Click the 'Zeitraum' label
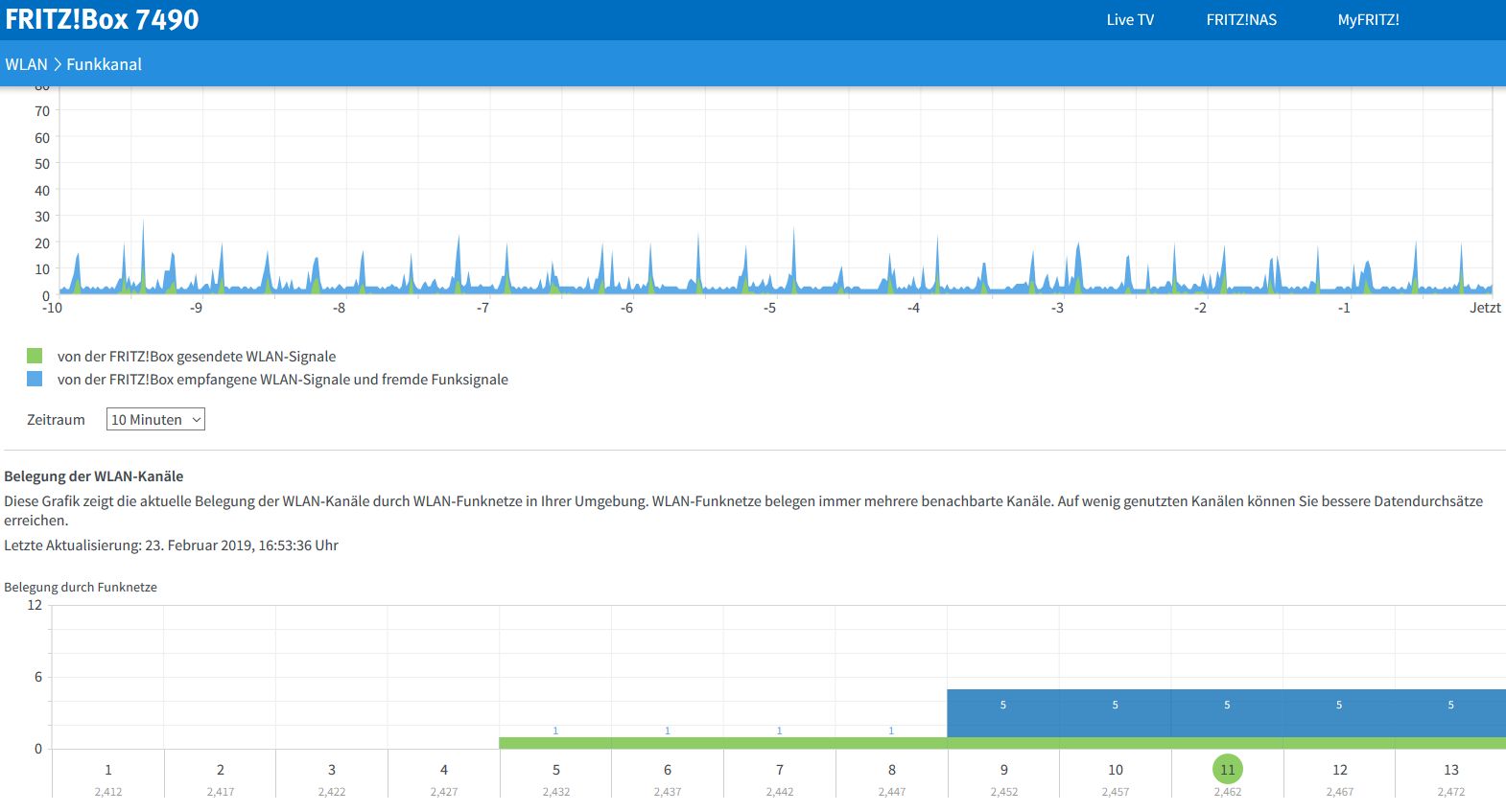The width and height of the screenshot is (1506, 812). click(x=56, y=420)
